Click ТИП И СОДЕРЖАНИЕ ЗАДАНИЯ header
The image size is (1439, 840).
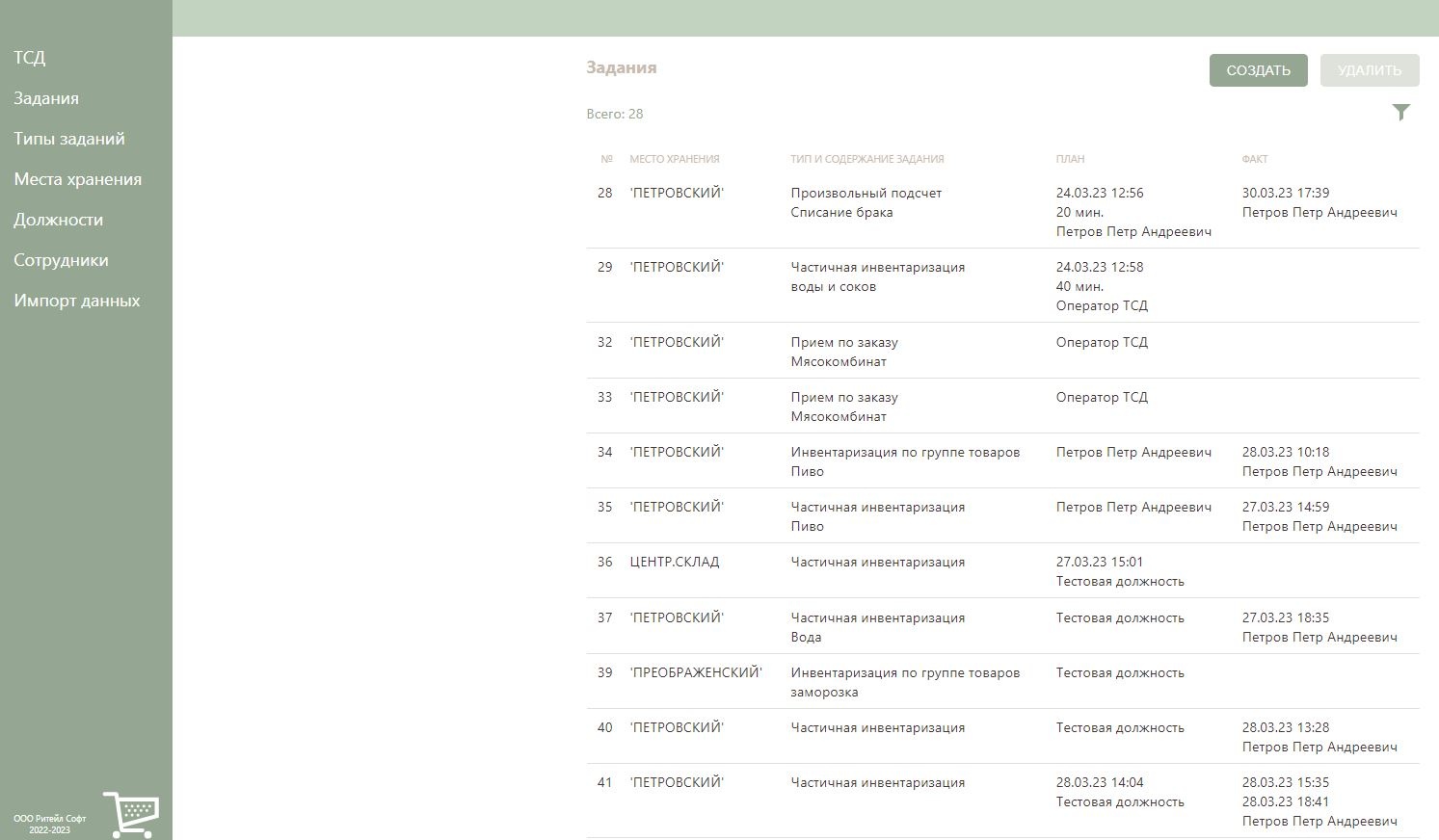coord(867,159)
